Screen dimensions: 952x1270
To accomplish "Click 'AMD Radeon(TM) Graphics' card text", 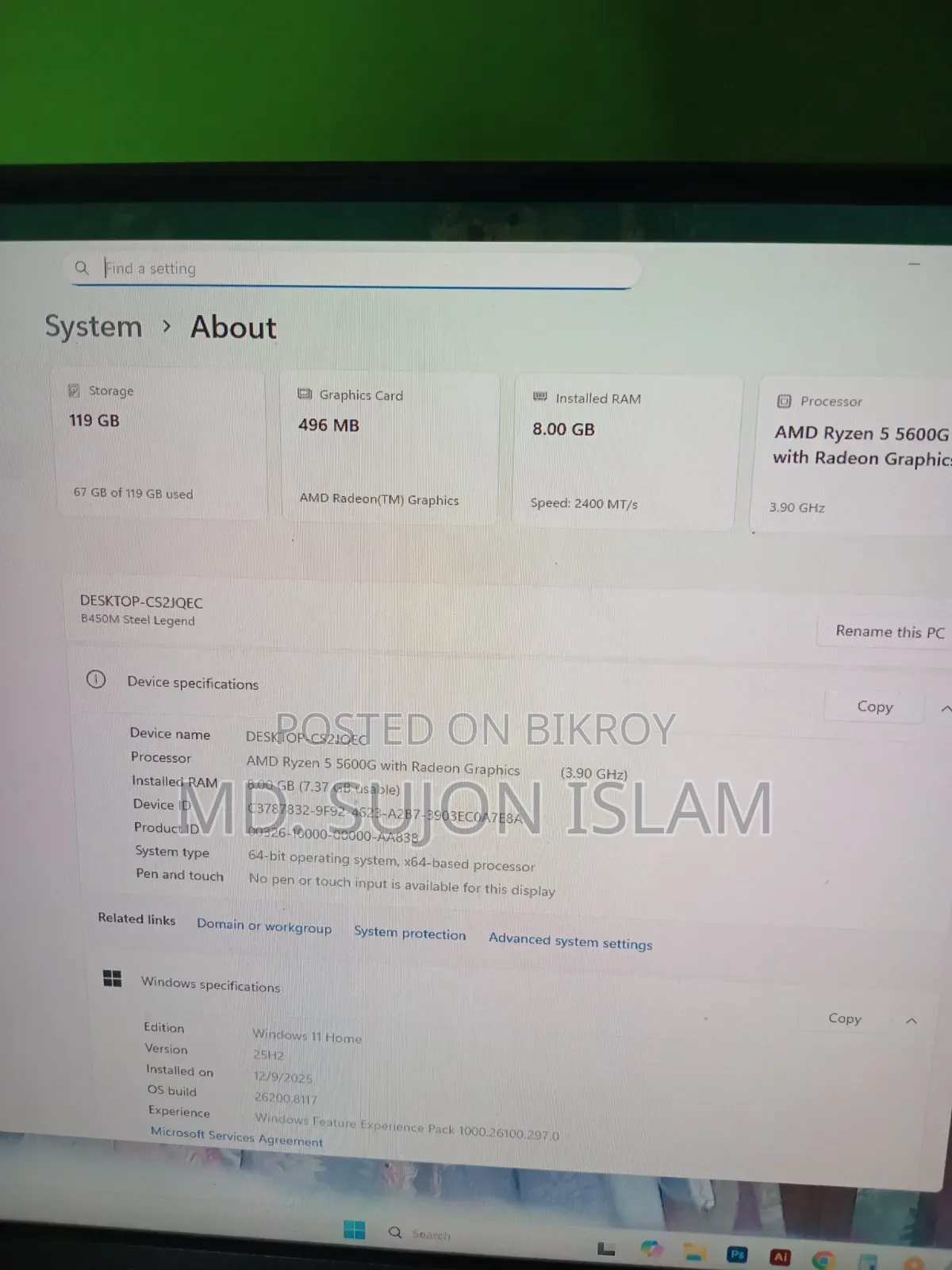I will 379,498.
